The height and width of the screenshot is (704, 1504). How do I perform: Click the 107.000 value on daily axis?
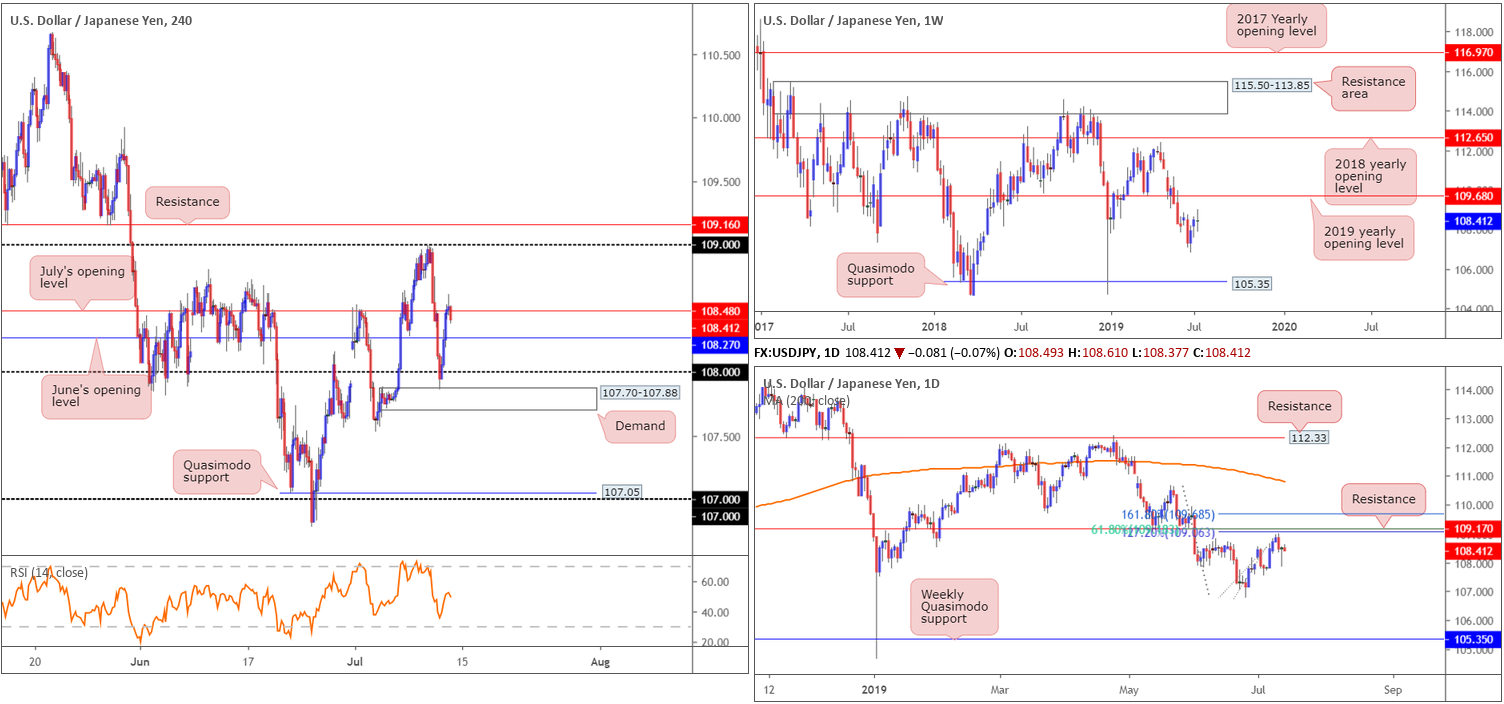click(1472, 592)
